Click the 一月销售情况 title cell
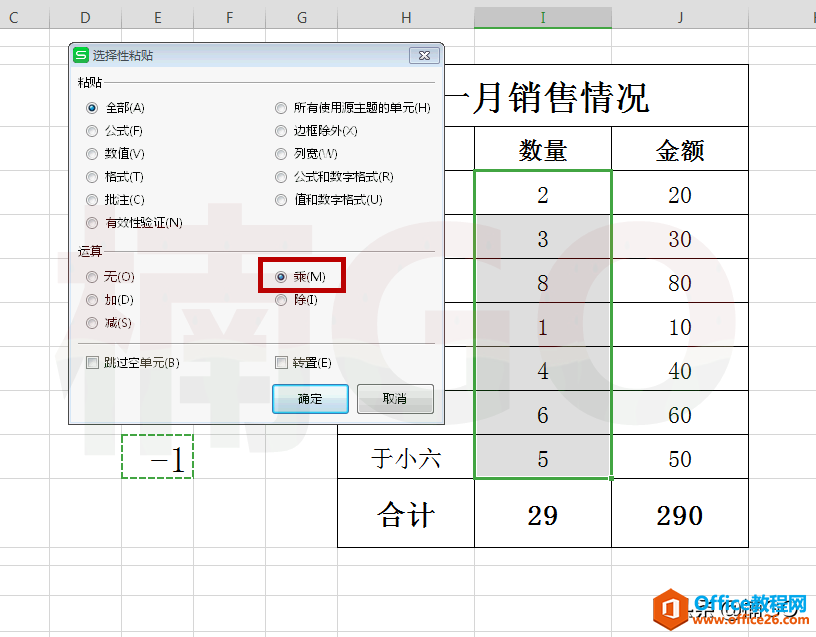The image size is (816, 637). click(596, 96)
